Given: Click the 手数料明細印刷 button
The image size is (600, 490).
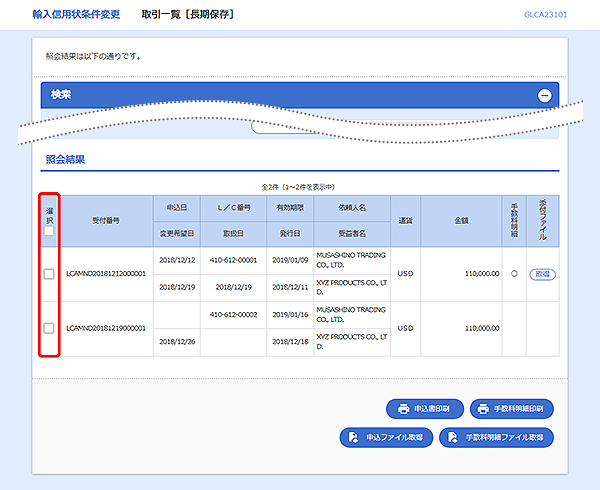Looking at the screenshot, I should [512, 409].
